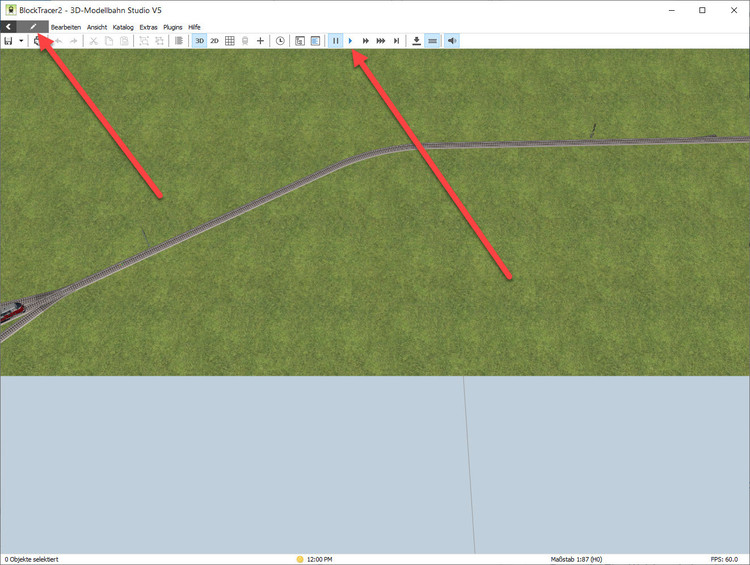This screenshot has height=565, width=750.
Task: Click the cut scissors icon
Action: pos(94,41)
